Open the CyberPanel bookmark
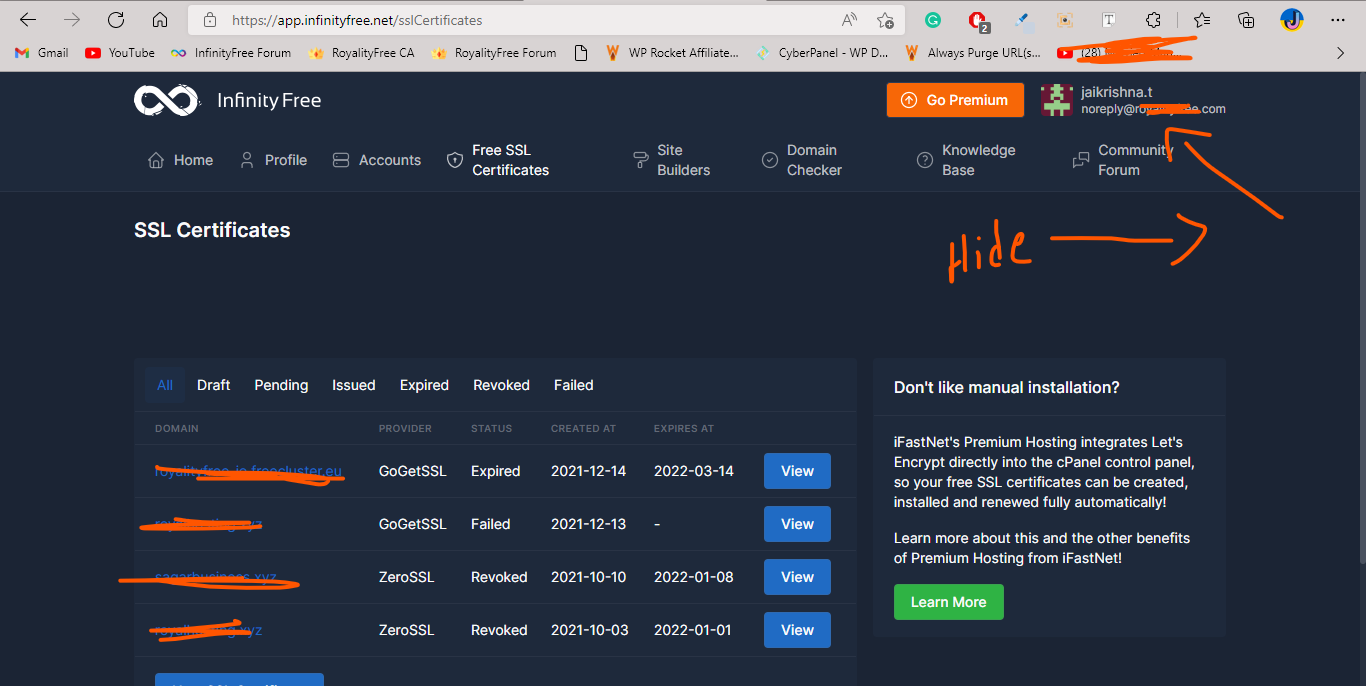Image resolution: width=1366 pixels, height=686 pixels. (x=822, y=53)
